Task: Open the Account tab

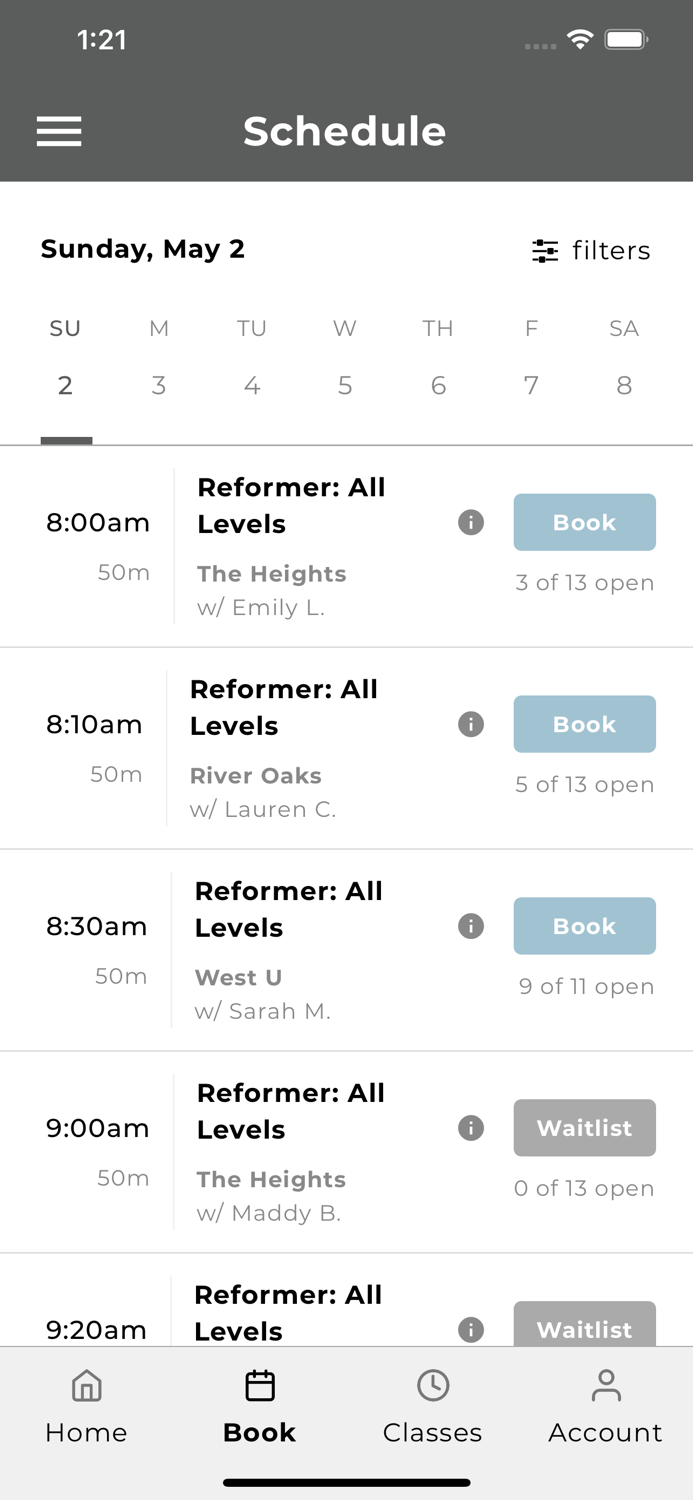Action: [605, 1407]
